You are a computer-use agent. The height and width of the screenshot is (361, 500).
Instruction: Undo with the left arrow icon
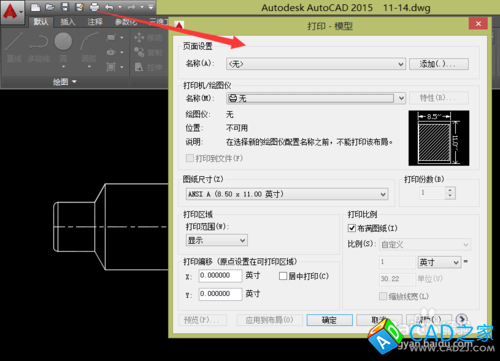pyautogui.click(x=109, y=7)
